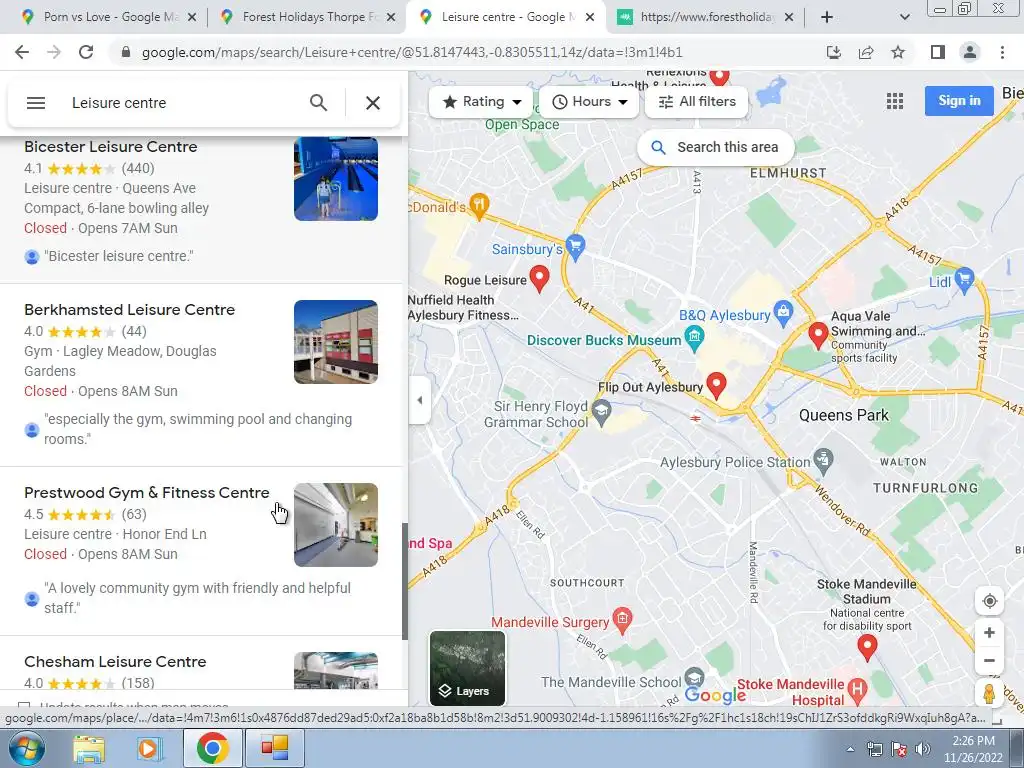Open the Rating filter dropdown
The height and width of the screenshot is (768, 1024).
[481, 102]
